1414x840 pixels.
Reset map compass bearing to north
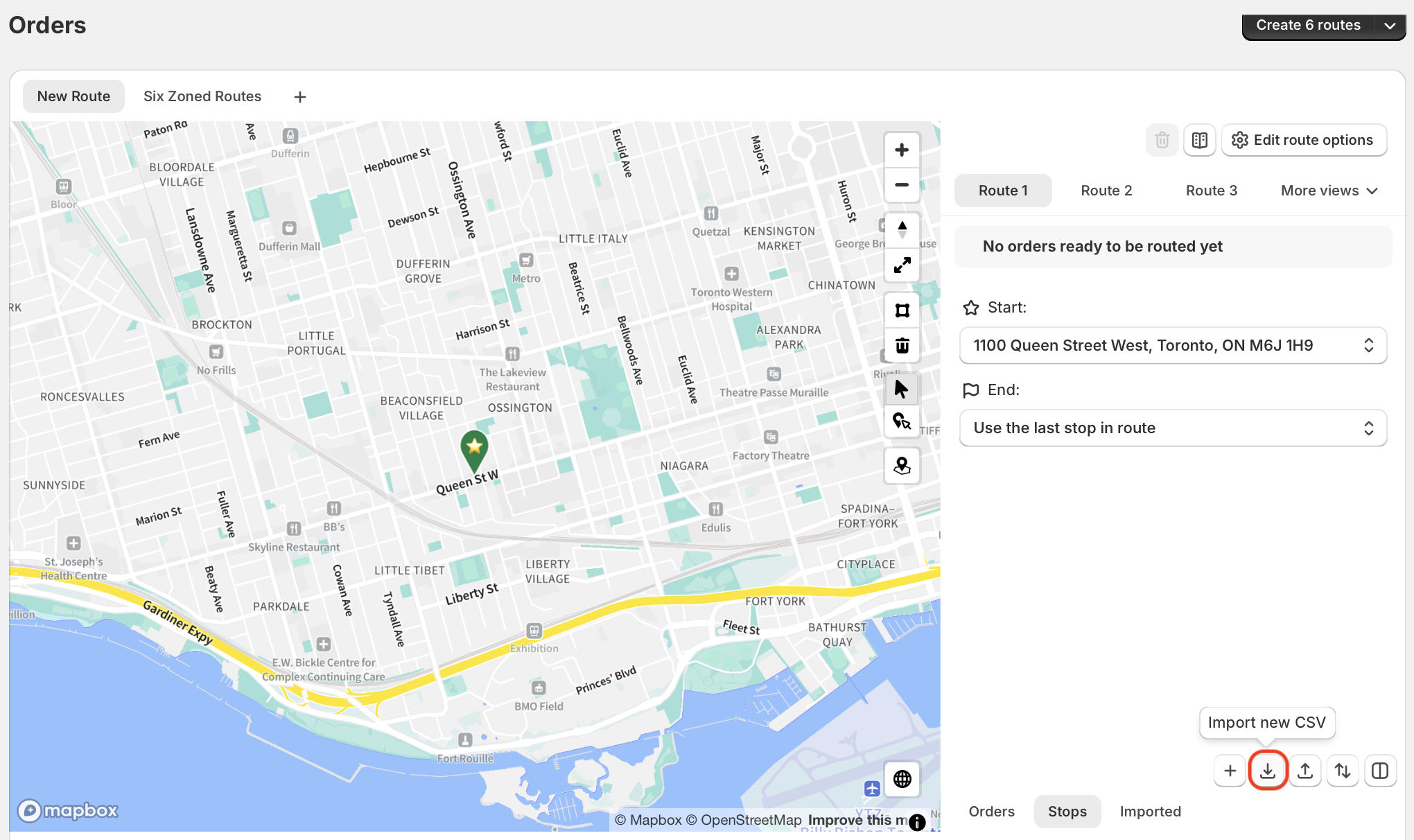902,229
